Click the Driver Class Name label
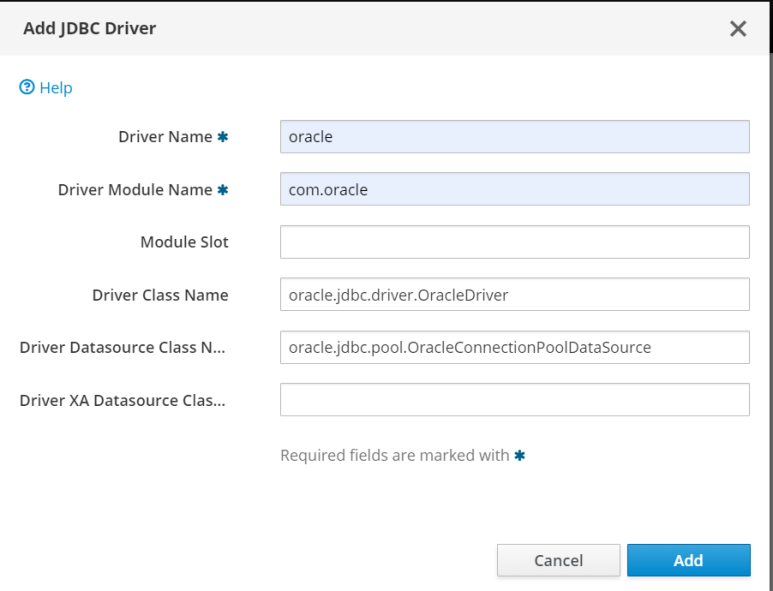This screenshot has width=773, height=591. [160, 295]
